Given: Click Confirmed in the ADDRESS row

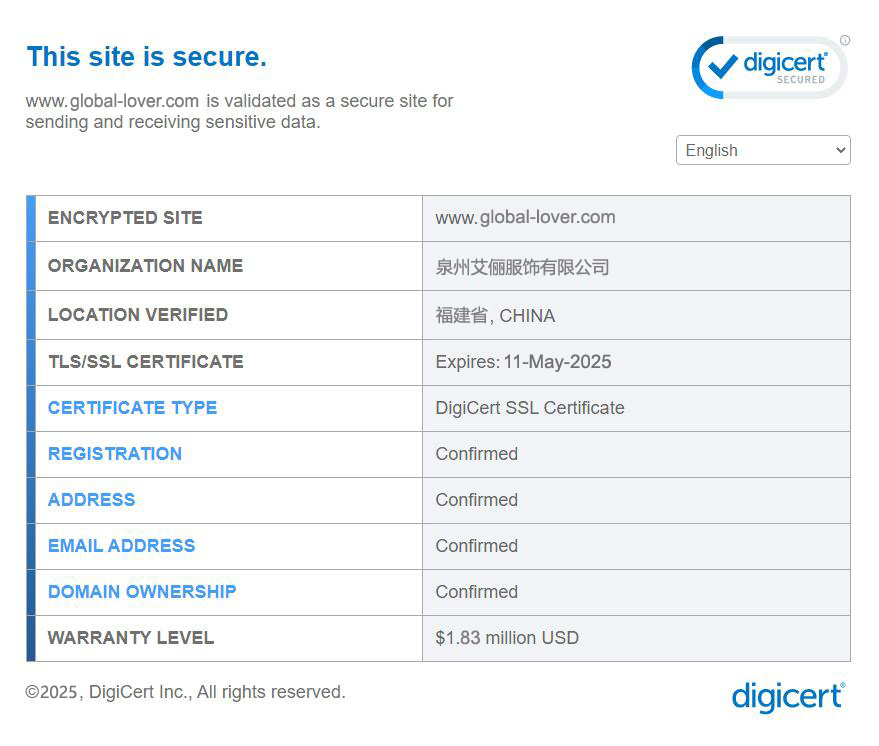Looking at the screenshot, I should (476, 499).
